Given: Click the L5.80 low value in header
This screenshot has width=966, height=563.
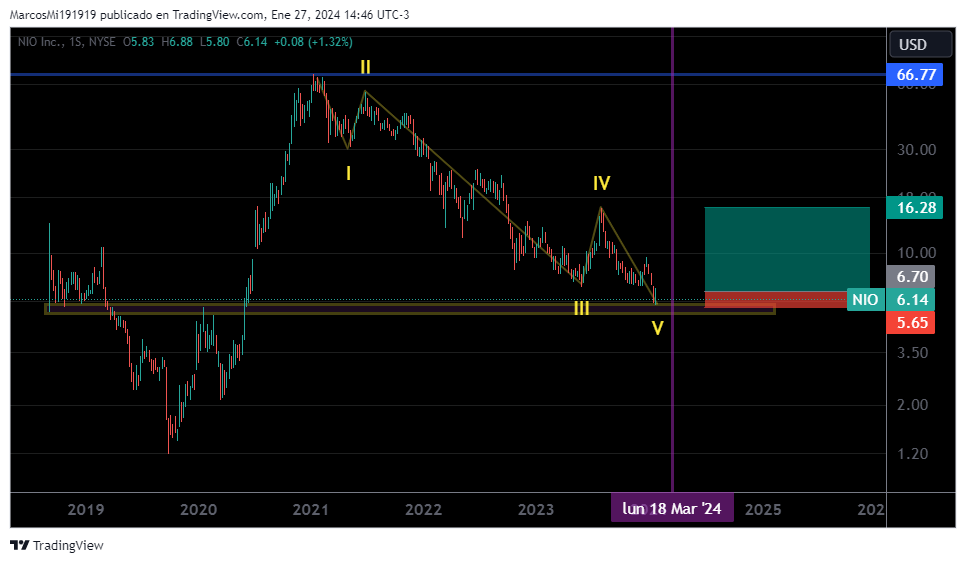Looking at the screenshot, I should pos(215,42).
